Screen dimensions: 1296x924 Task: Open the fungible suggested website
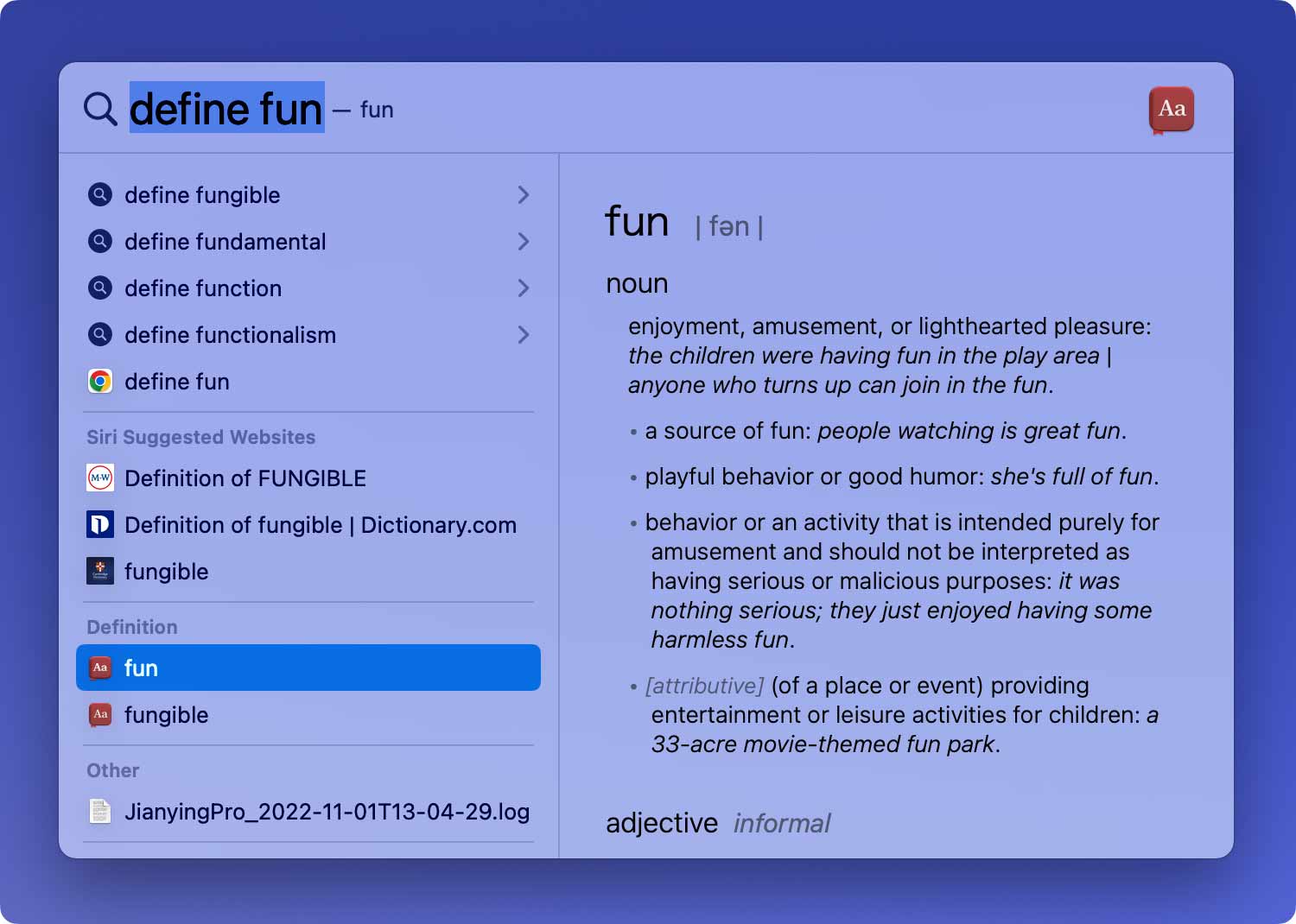(x=308, y=571)
